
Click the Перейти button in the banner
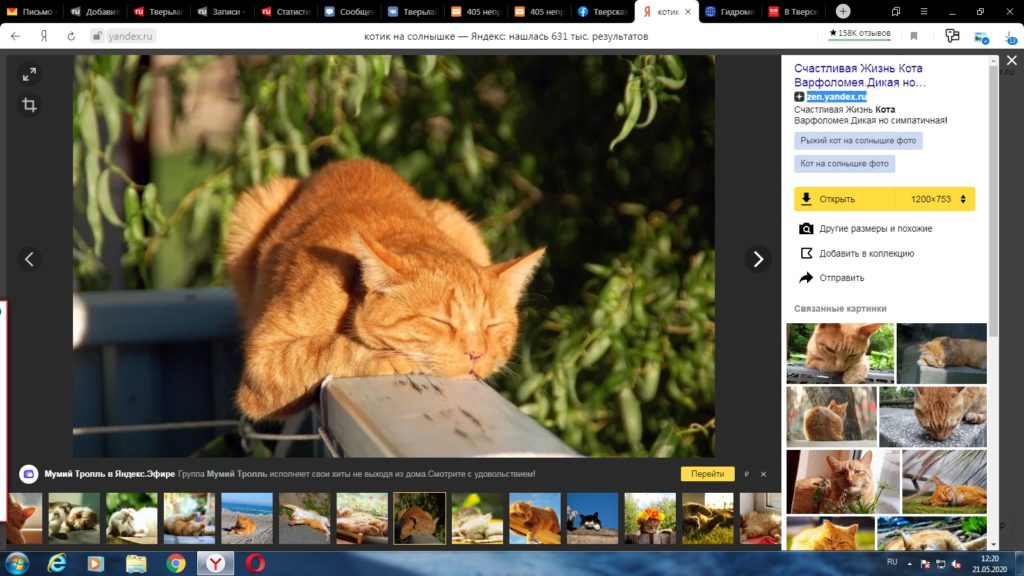[x=707, y=474]
